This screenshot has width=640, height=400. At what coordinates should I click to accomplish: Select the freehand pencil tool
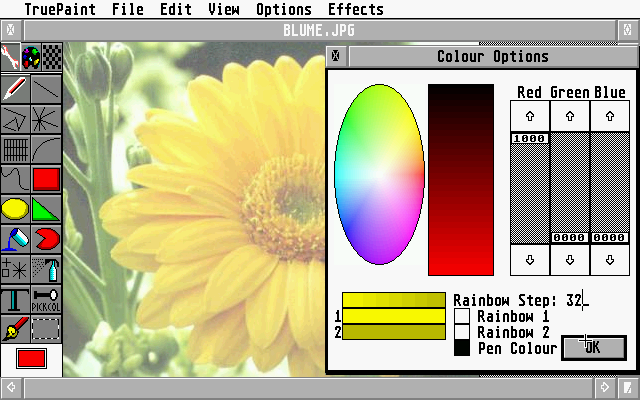coord(16,89)
